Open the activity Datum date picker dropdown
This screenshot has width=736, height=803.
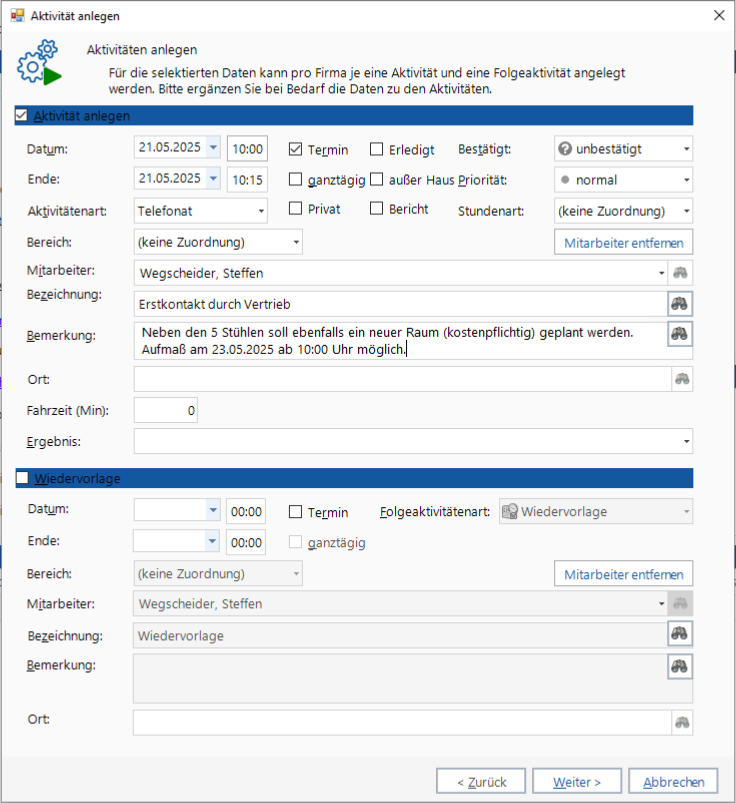click(x=213, y=148)
